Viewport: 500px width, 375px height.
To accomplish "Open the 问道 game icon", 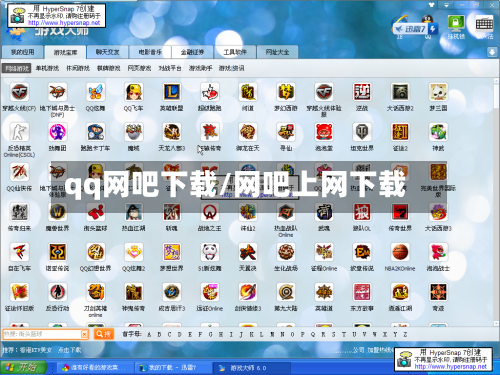I will (x=248, y=92).
